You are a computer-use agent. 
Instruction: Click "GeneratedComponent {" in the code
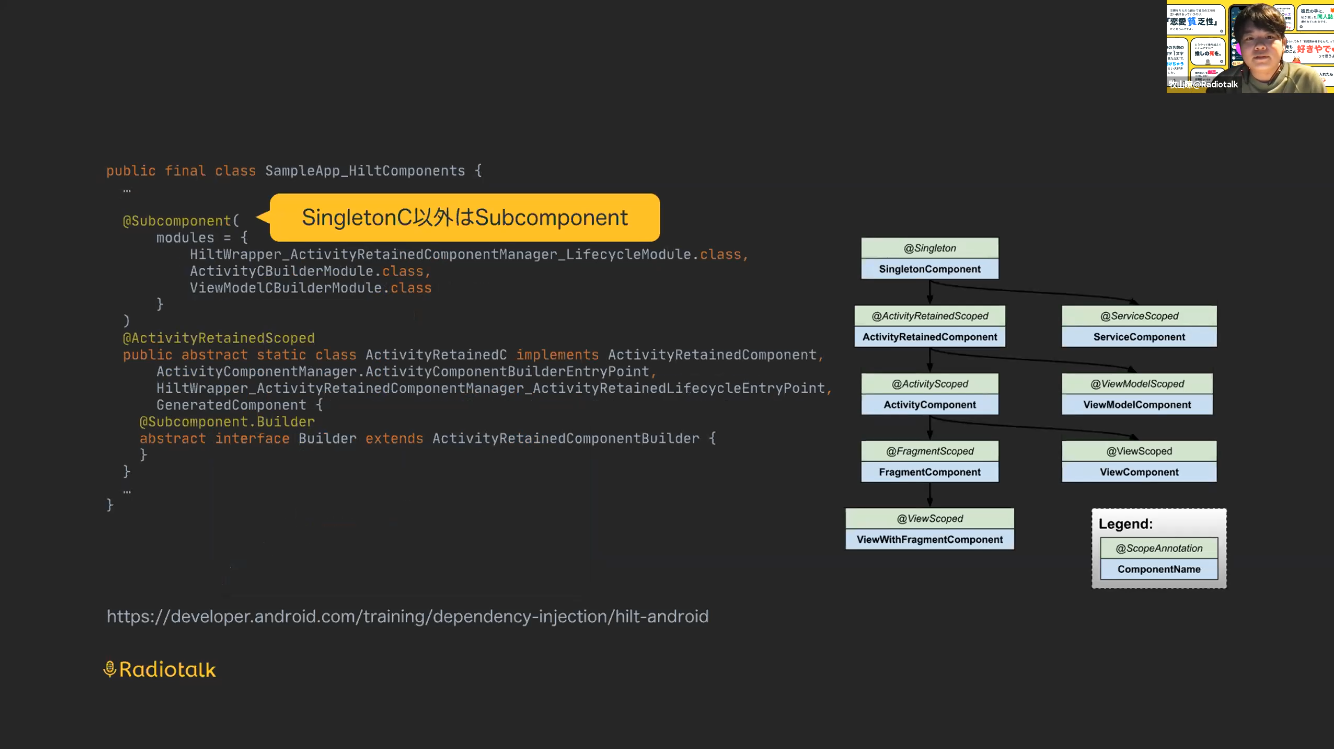[240, 405]
